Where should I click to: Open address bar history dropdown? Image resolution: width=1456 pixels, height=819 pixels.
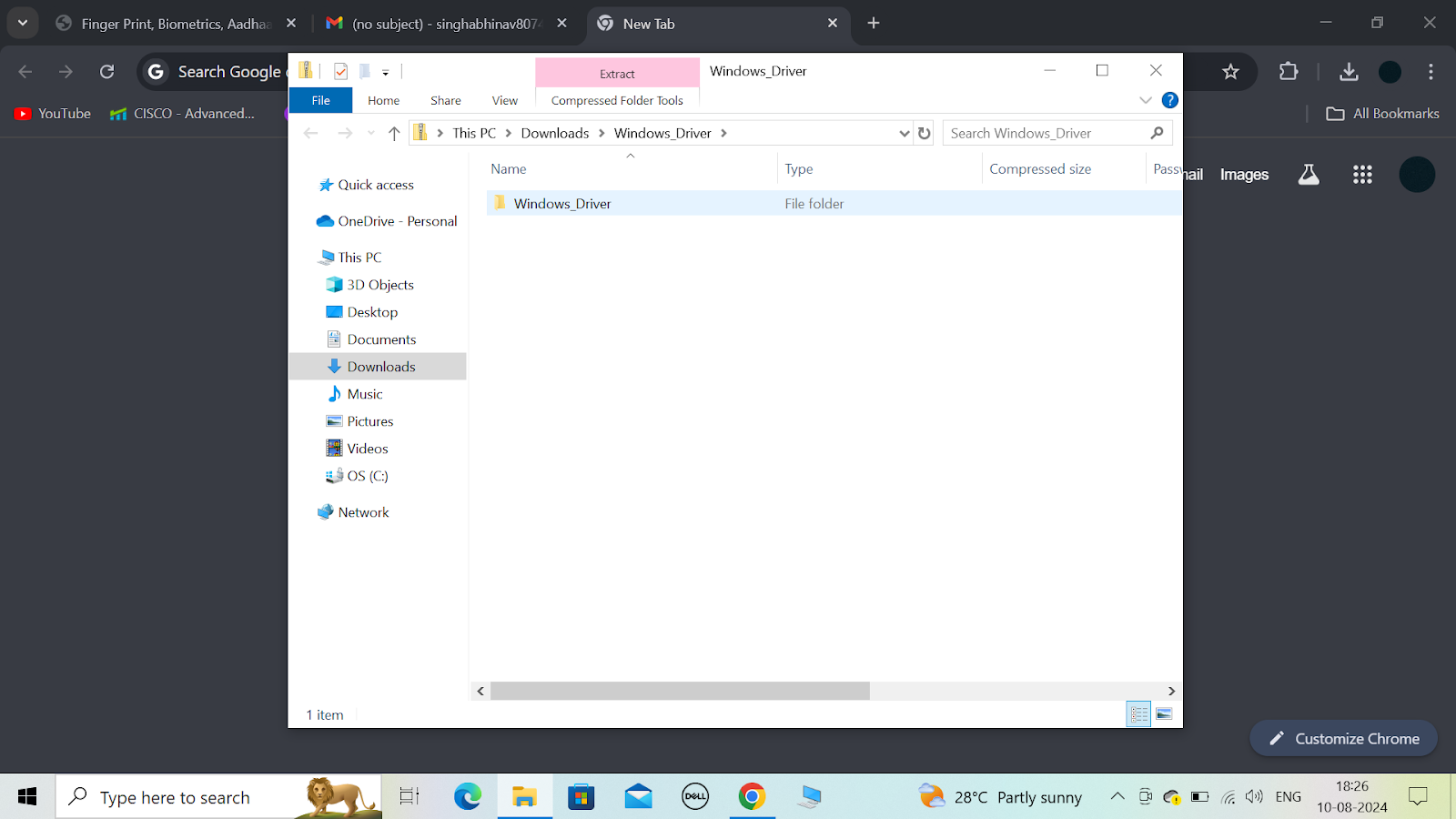(904, 133)
